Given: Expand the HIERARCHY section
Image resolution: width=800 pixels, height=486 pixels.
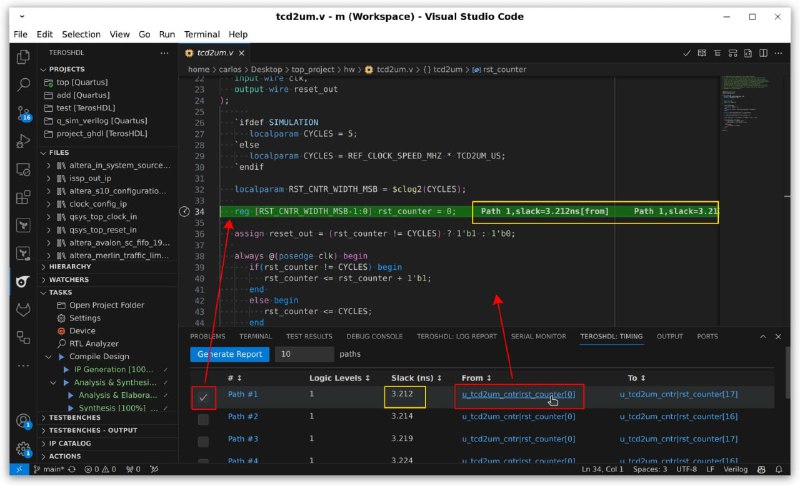Looking at the screenshot, I should 108,267.
